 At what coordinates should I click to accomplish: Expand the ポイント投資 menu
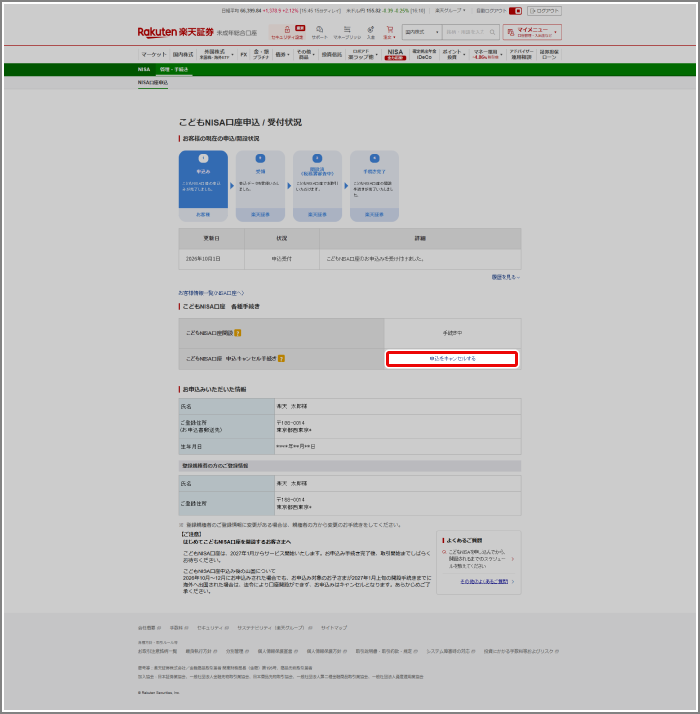tap(453, 54)
